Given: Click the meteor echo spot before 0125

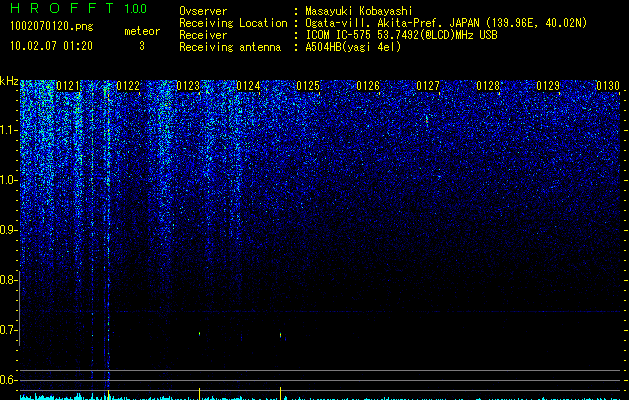Looking at the screenshot, I should pyautogui.click(x=280, y=335).
